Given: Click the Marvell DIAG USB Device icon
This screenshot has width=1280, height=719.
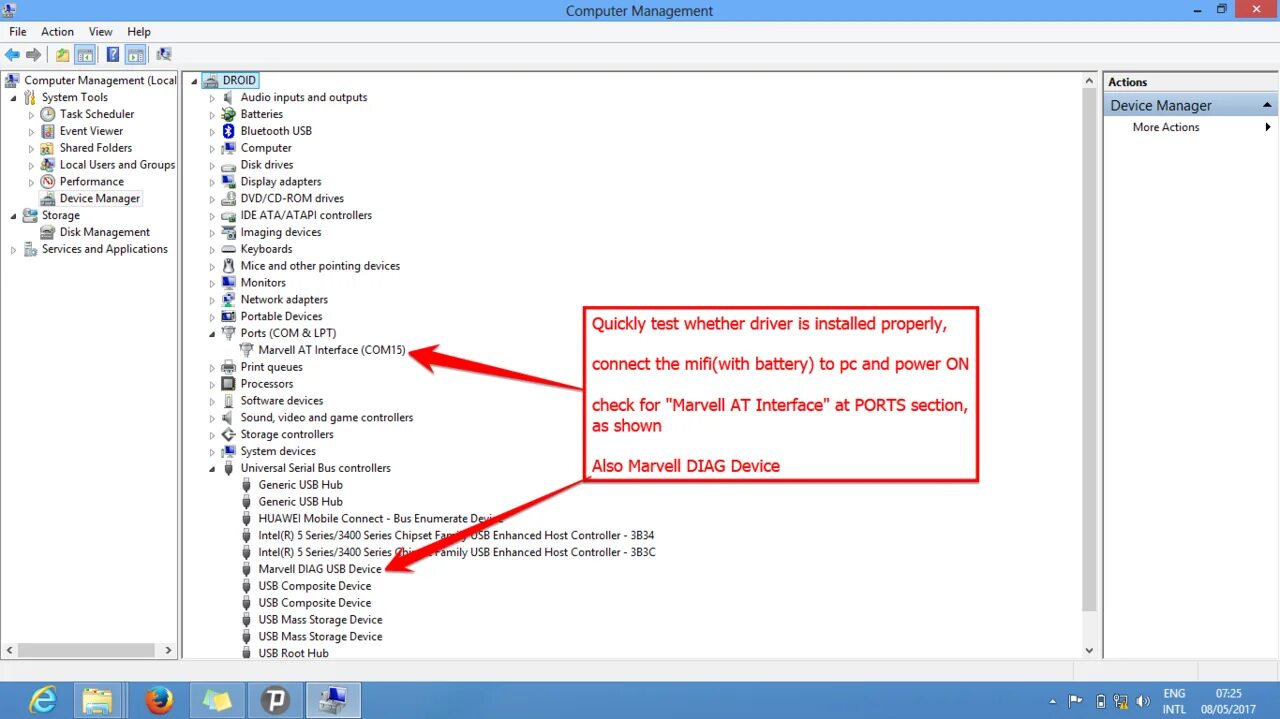Looking at the screenshot, I should point(247,569).
